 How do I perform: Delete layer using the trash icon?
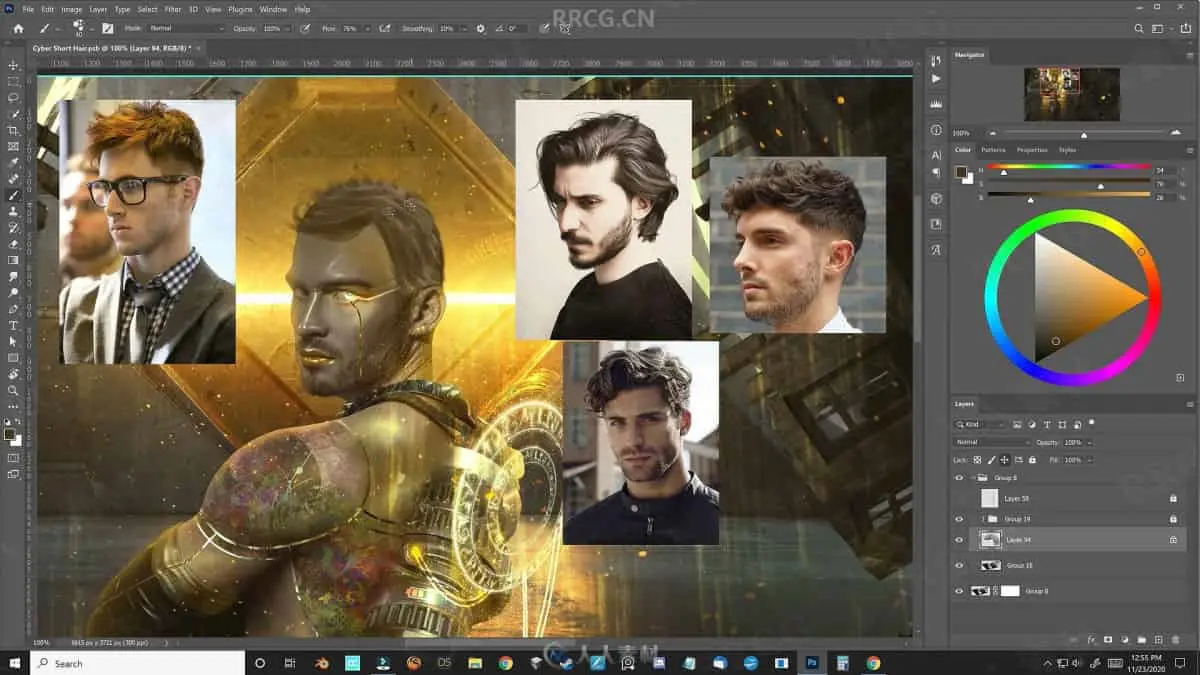1175,639
